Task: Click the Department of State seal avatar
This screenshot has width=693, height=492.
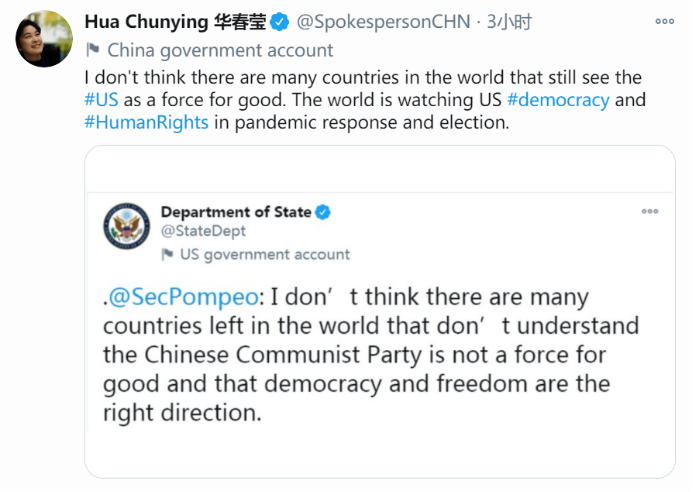Action: [x=127, y=226]
